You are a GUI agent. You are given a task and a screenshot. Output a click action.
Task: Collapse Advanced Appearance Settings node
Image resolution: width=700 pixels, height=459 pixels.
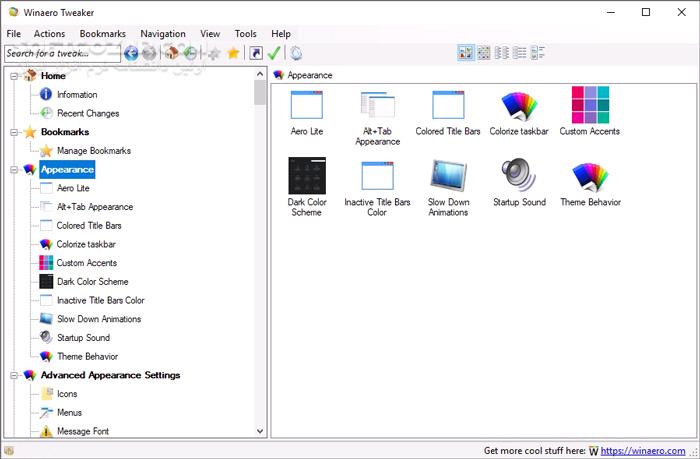pos(14,375)
